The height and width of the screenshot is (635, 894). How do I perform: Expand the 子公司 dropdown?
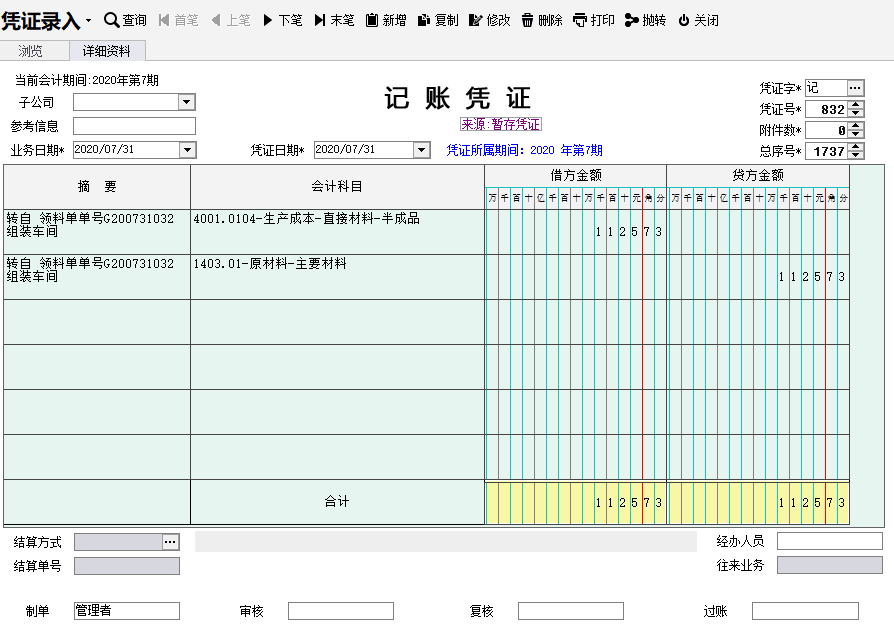(x=187, y=102)
